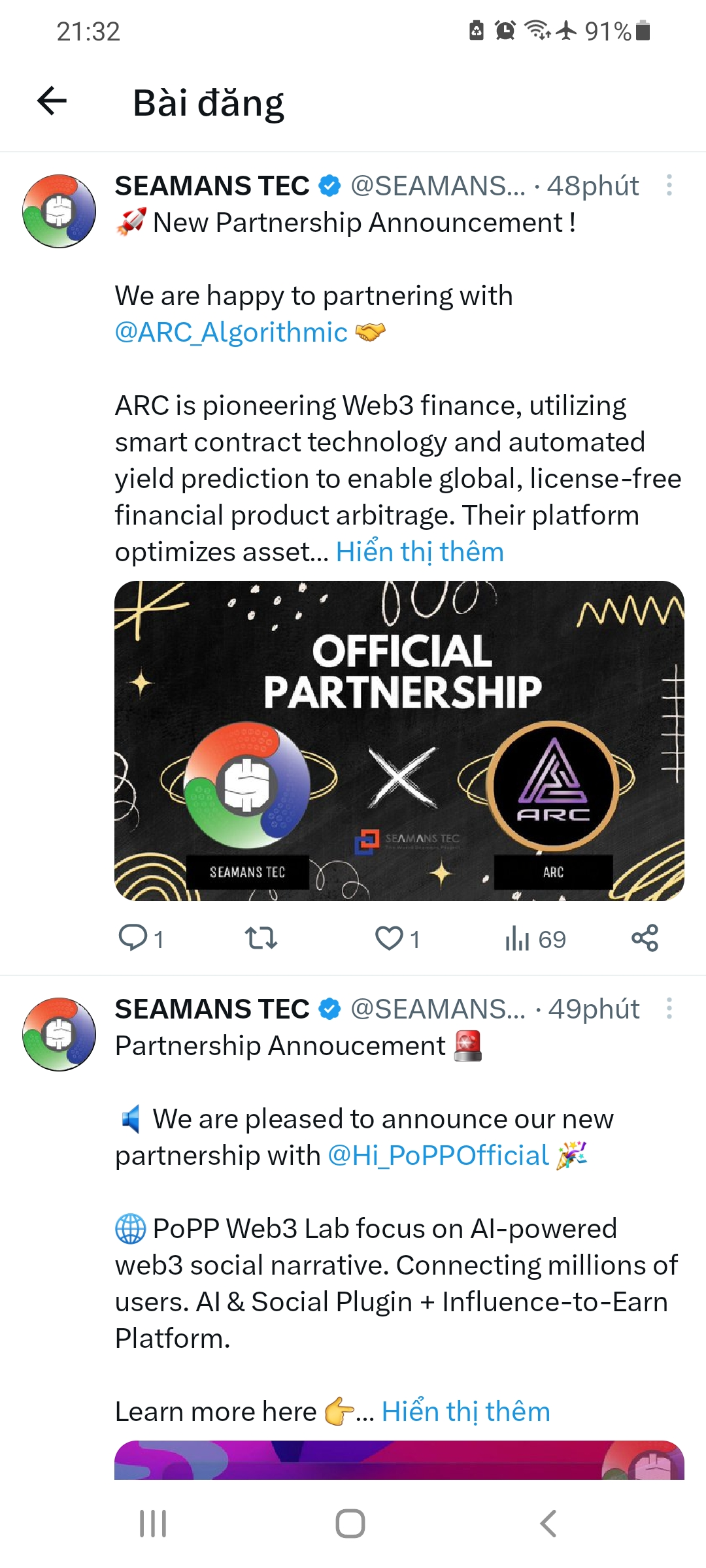Expand ARC post with Hiển thị thêm
The height and width of the screenshot is (1568, 706).
[x=420, y=552]
